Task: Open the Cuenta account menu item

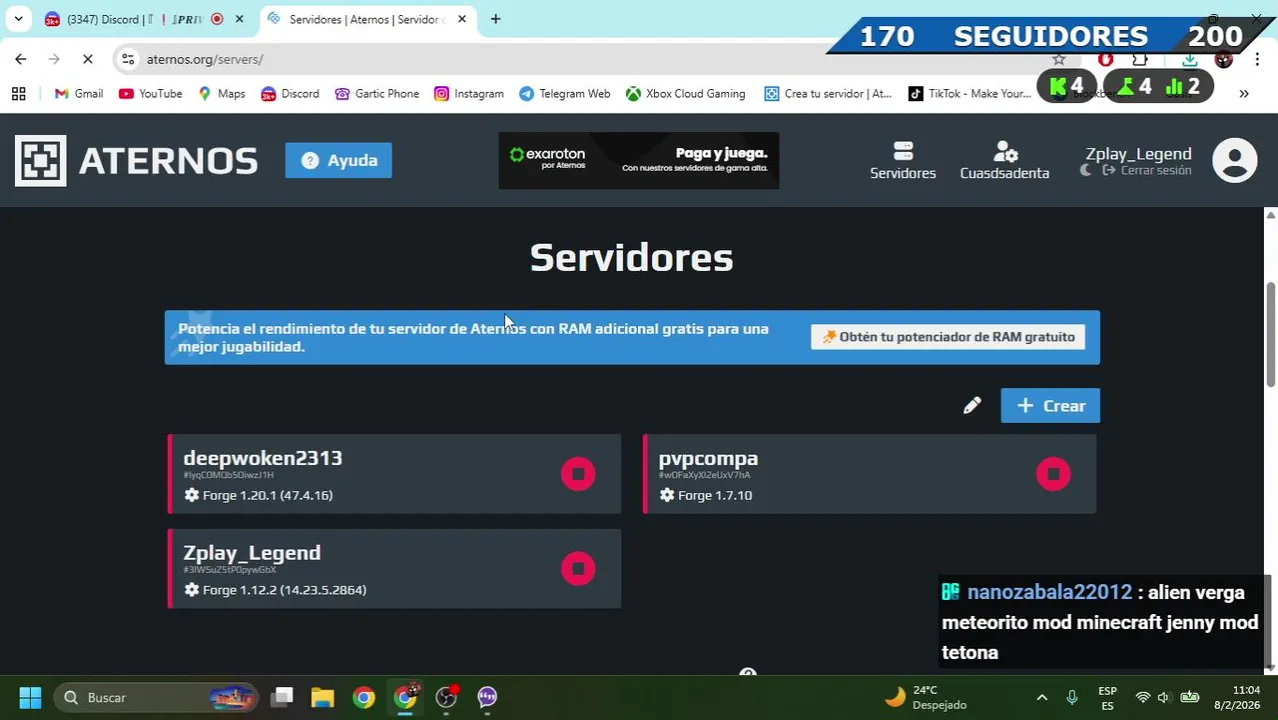Action: coord(1004,160)
